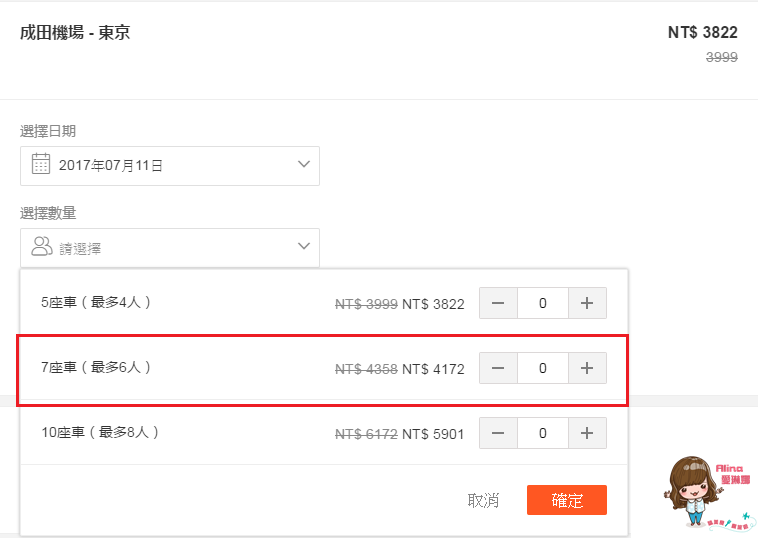758x538 pixels.
Task: Confirm selection with 確定 button
Action: point(567,500)
